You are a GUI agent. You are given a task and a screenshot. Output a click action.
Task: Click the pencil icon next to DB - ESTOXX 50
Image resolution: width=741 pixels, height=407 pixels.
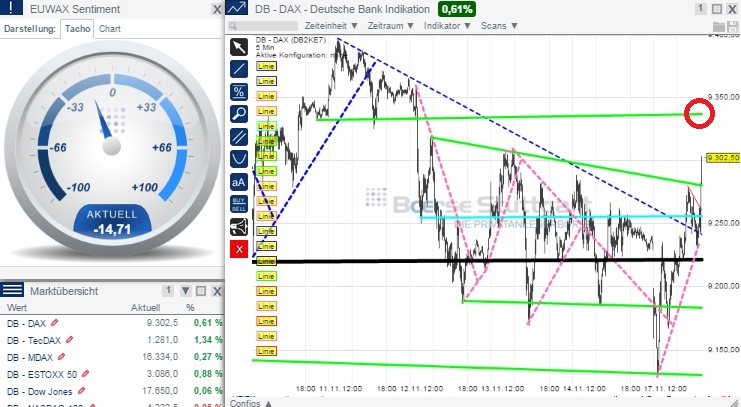[85, 373]
